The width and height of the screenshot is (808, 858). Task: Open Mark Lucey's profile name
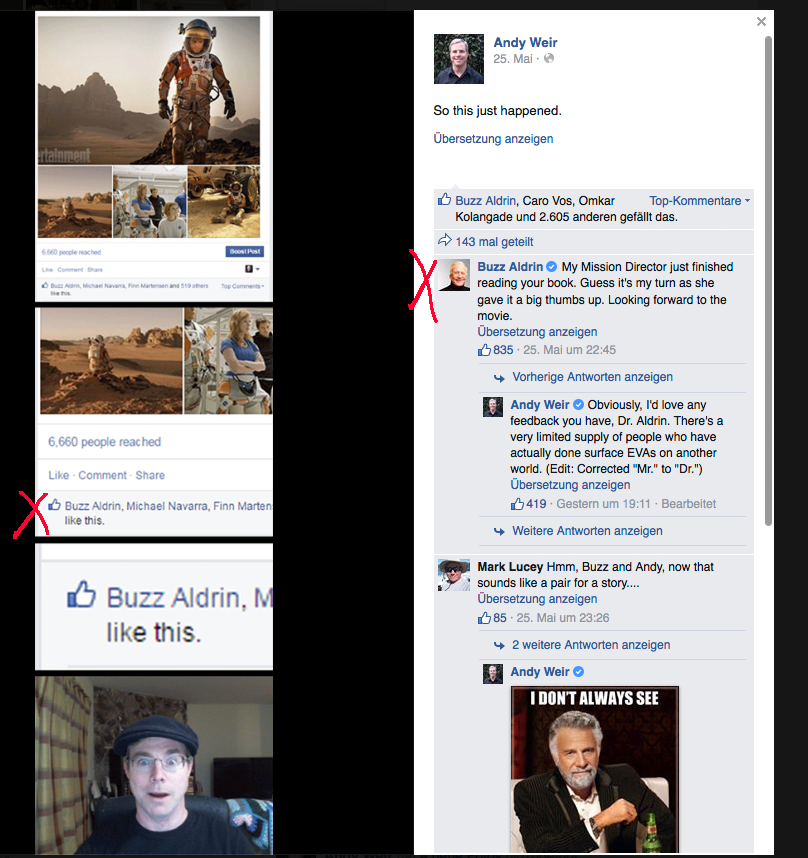pos(510,566)
